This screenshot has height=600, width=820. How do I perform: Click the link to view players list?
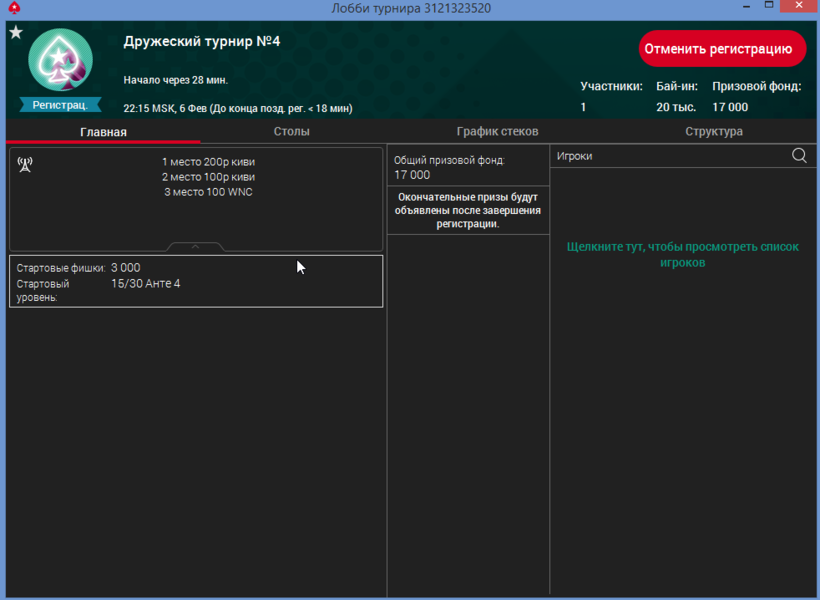pos(682,254)
